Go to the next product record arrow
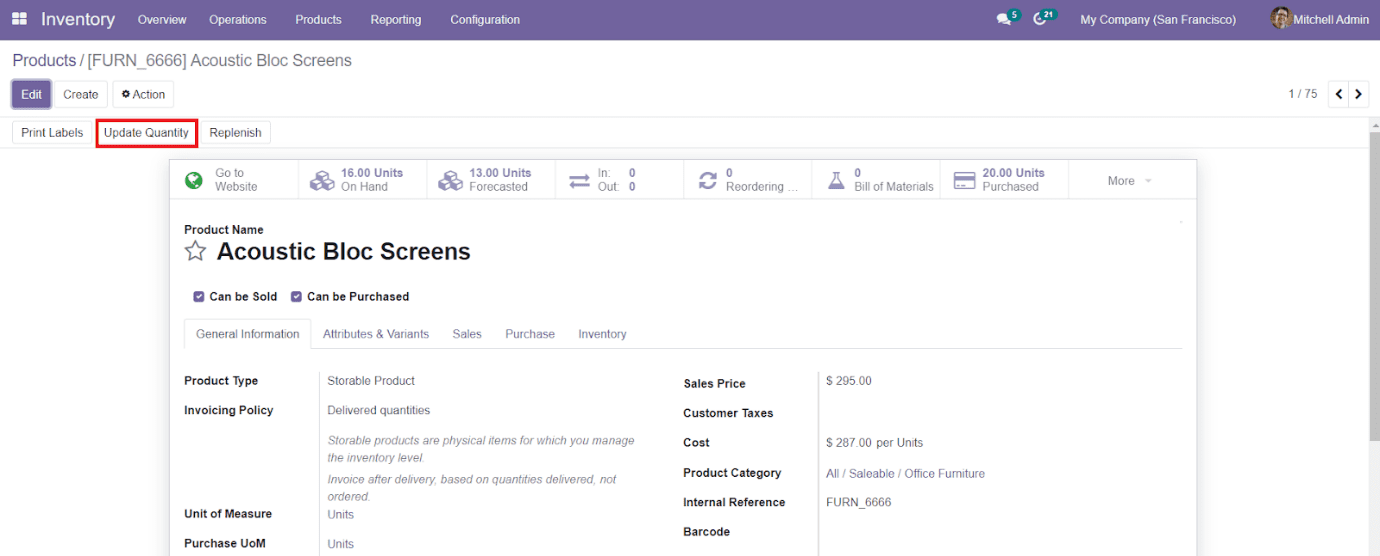The image size is (1380, 556). pos(1358,94)
